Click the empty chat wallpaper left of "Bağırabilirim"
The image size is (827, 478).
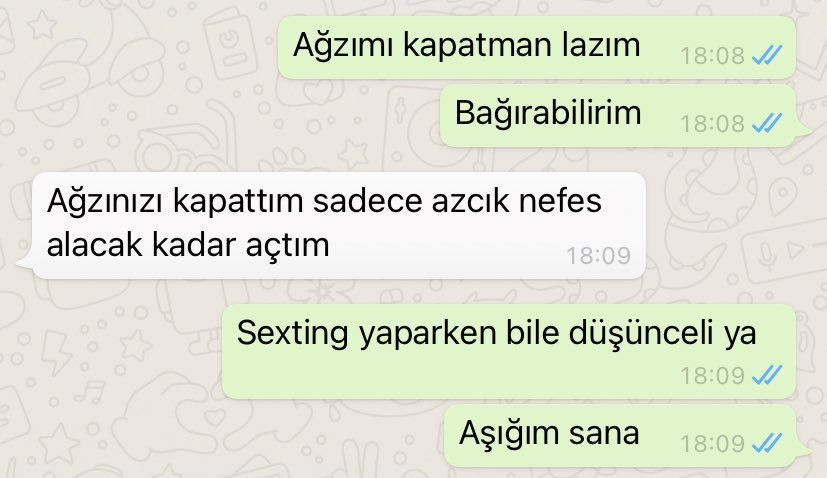(x=222, y=116)
